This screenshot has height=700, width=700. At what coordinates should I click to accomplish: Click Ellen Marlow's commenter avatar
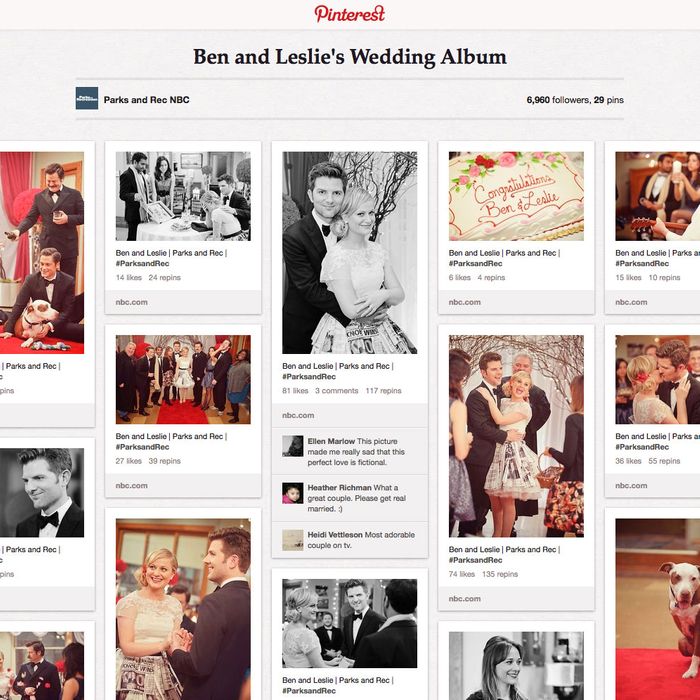(293, 446)
